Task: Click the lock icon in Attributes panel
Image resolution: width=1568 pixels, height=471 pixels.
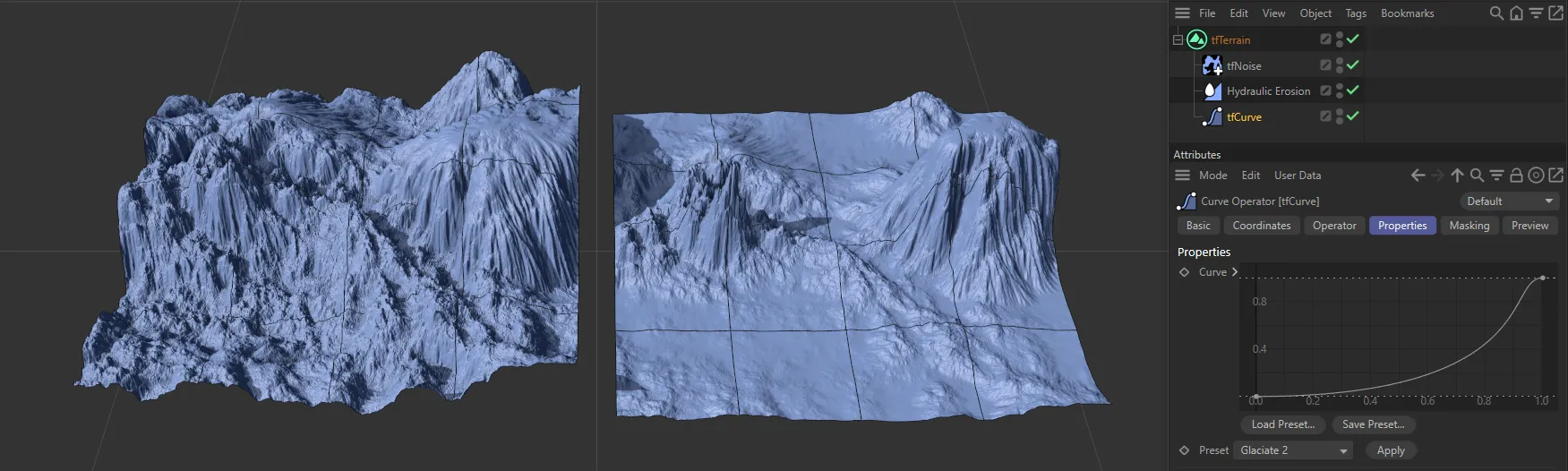Action: (x=1516, y=176)
